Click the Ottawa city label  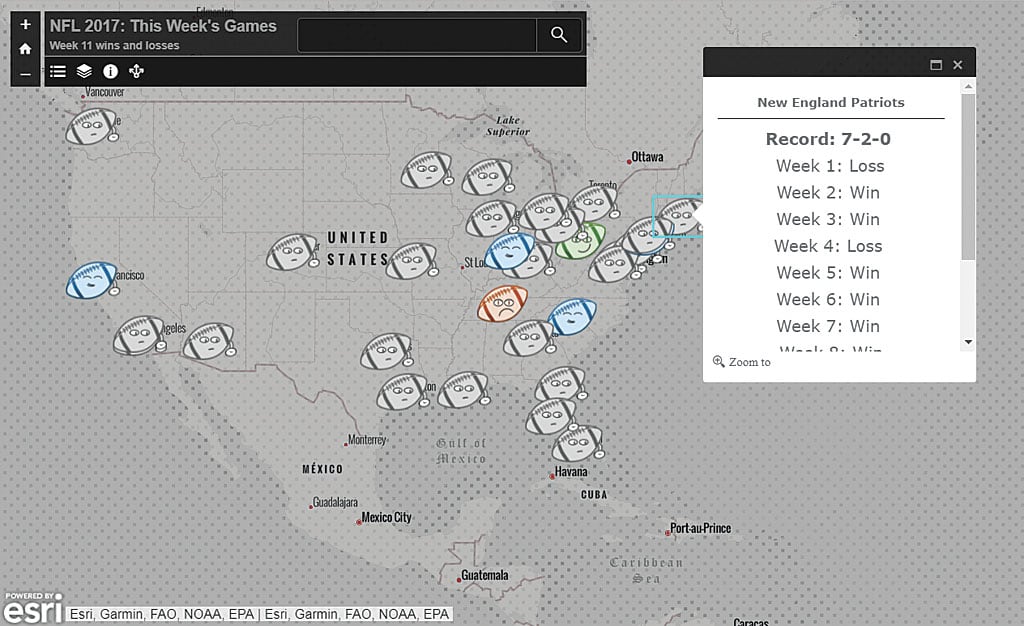(647, 157)
